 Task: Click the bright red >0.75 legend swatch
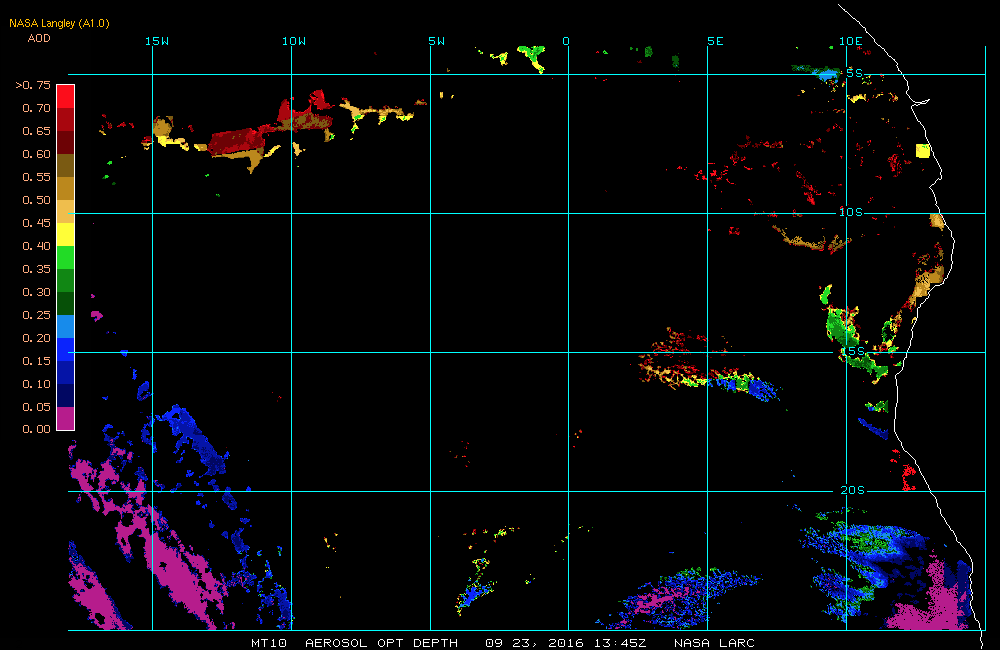pos(66,96)
